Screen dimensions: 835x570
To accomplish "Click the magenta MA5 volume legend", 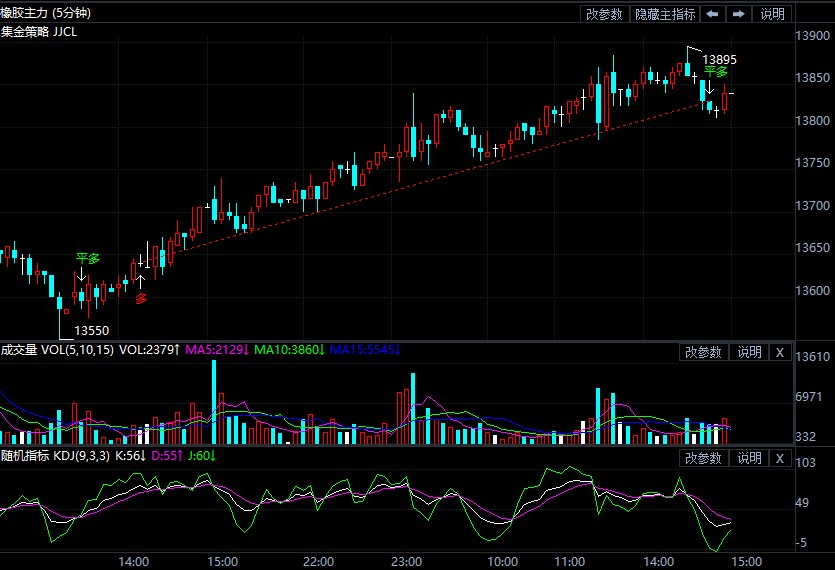I will 215,350.
